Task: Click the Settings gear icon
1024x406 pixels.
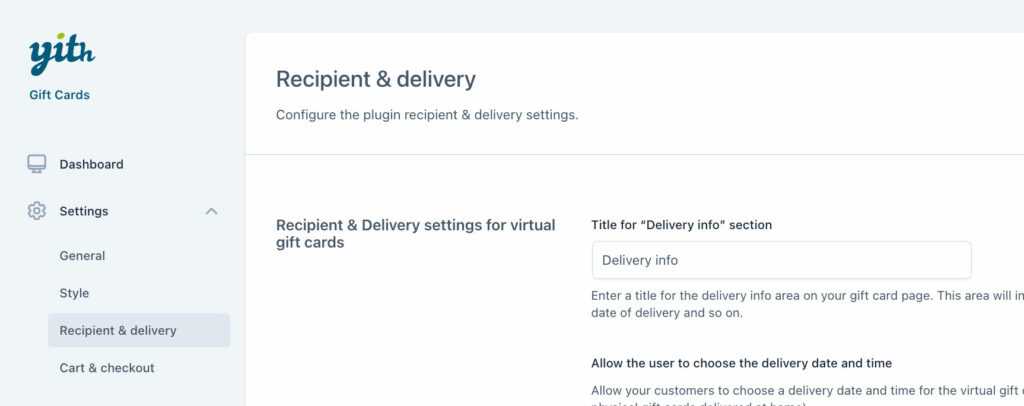Action: [x=37, y=211]
